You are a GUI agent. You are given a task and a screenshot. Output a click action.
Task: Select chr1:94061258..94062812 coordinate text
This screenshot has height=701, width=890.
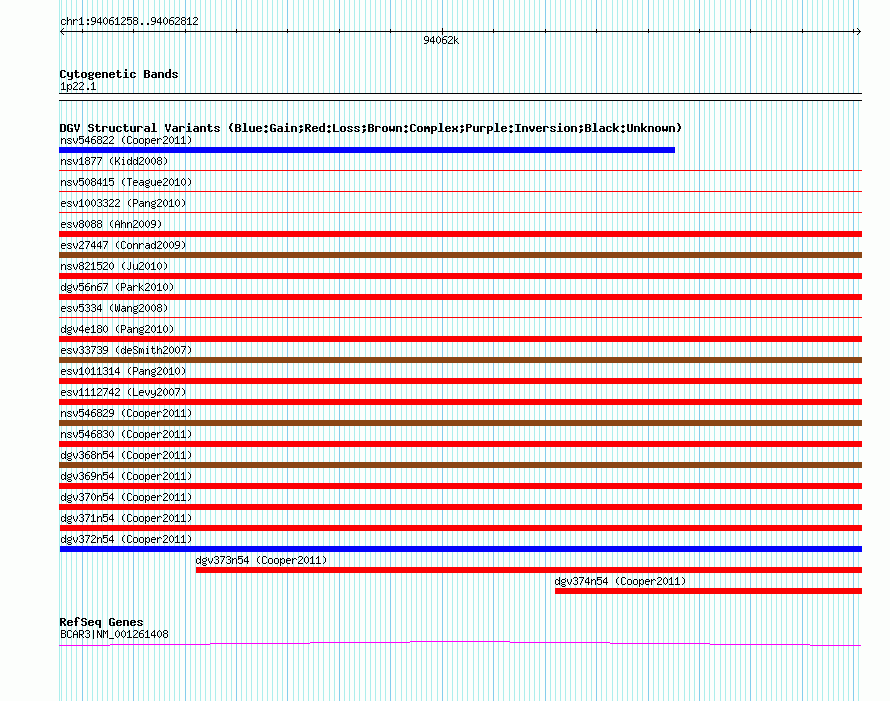coord(129,21)
